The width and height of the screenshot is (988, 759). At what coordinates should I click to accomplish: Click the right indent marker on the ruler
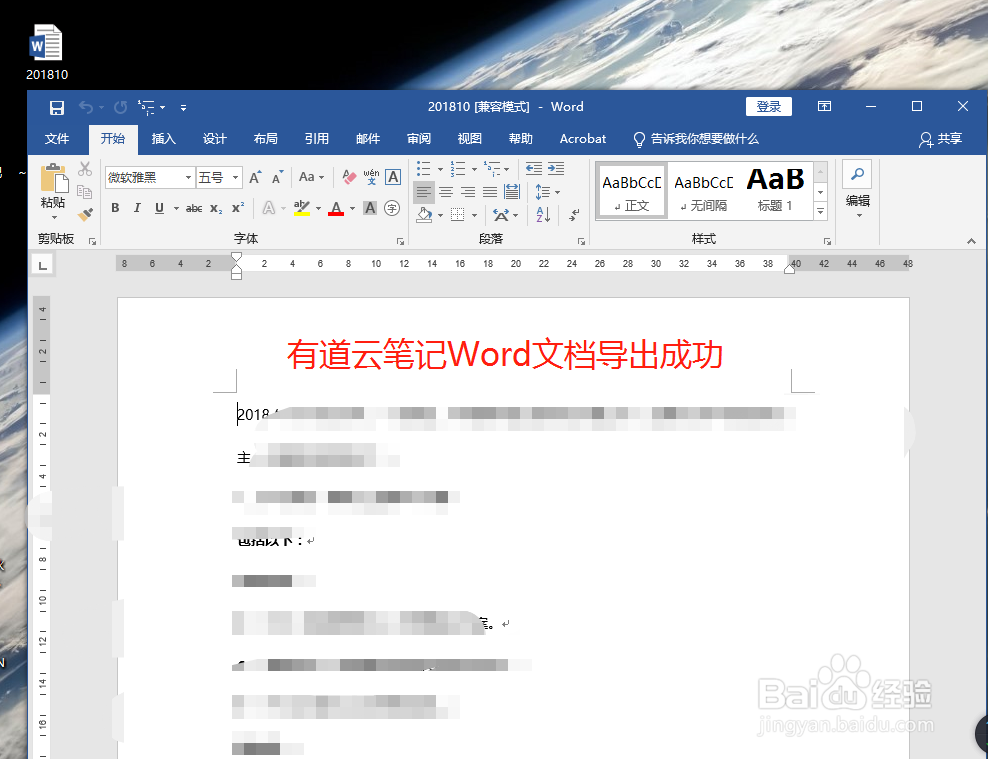coord(789,269)
